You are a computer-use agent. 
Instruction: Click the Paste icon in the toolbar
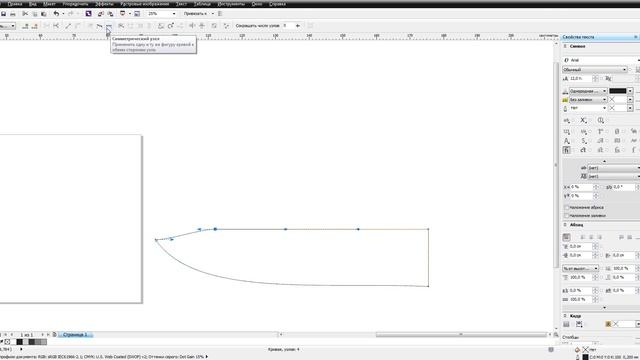tap(44, 14)
